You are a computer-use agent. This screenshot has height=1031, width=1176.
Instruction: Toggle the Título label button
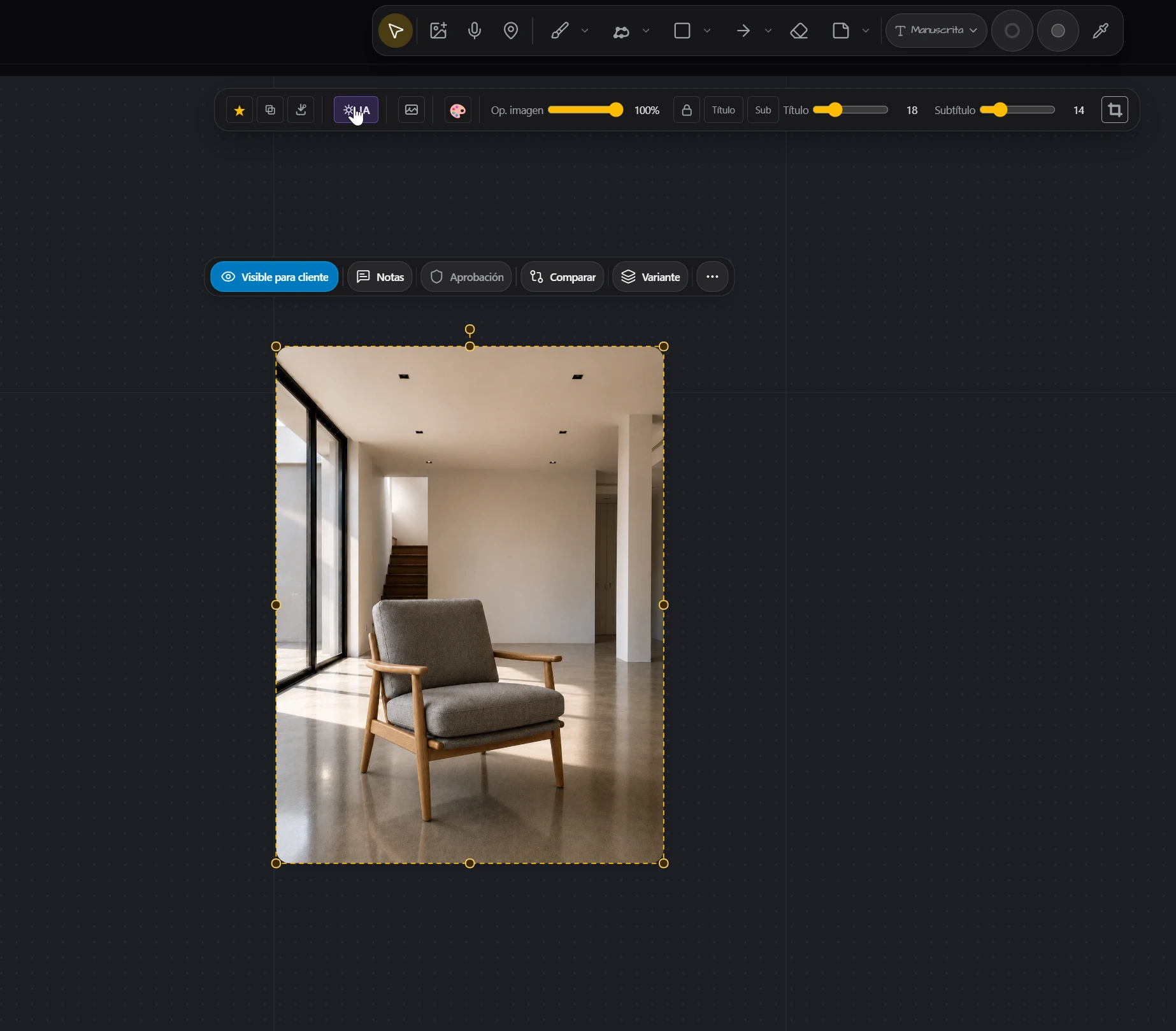723,110
